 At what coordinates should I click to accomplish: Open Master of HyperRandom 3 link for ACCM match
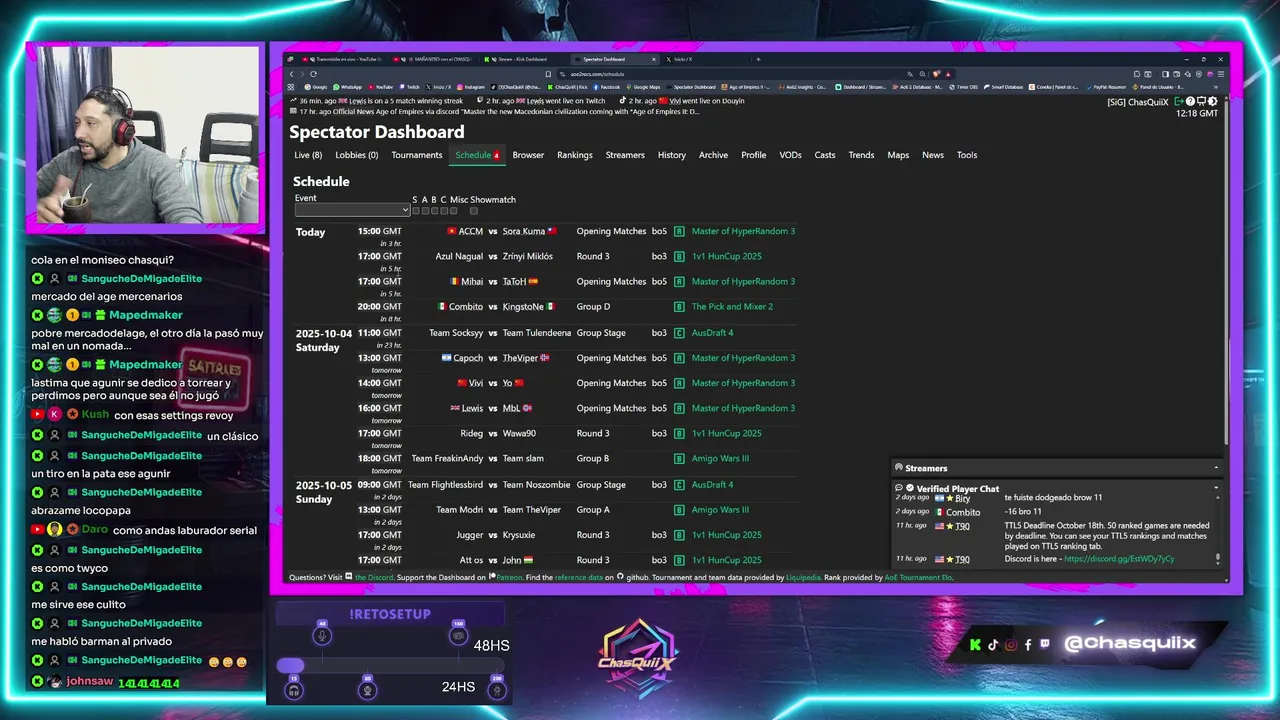[x=743, y=231]
